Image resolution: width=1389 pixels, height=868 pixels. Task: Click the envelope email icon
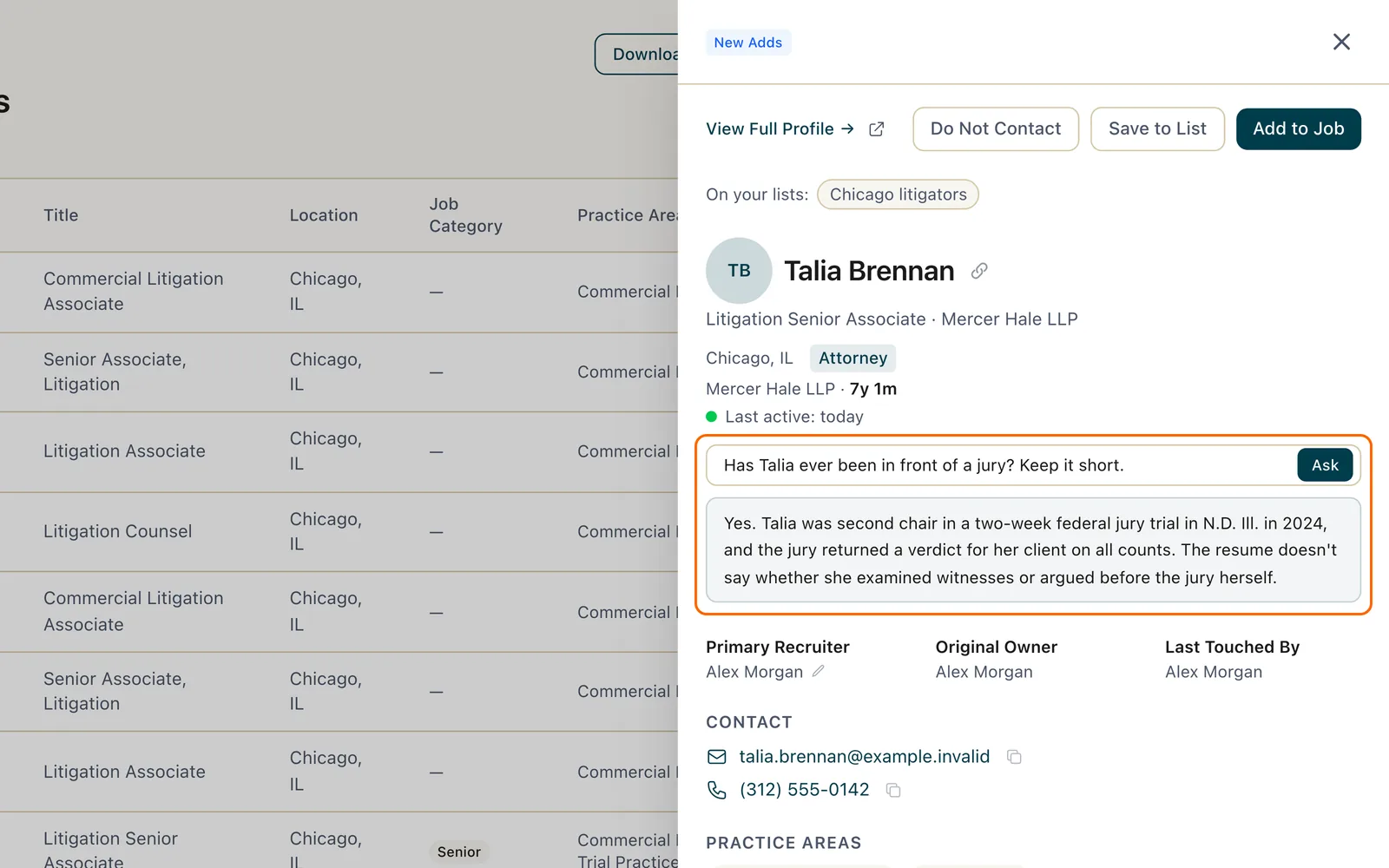tap(717, 757)
